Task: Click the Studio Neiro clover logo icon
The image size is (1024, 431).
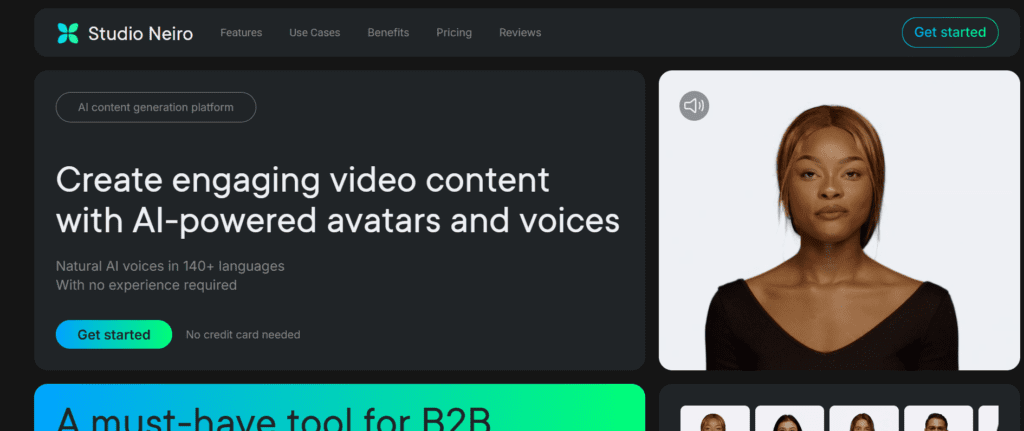Action: click(67, 33)
